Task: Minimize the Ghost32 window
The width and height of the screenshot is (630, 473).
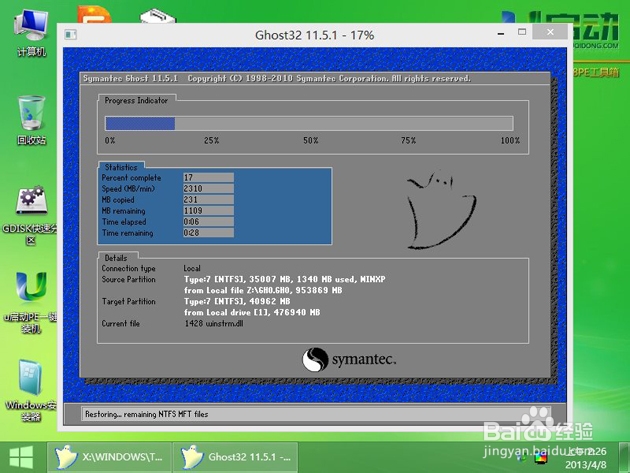Action: pos(501,34)
